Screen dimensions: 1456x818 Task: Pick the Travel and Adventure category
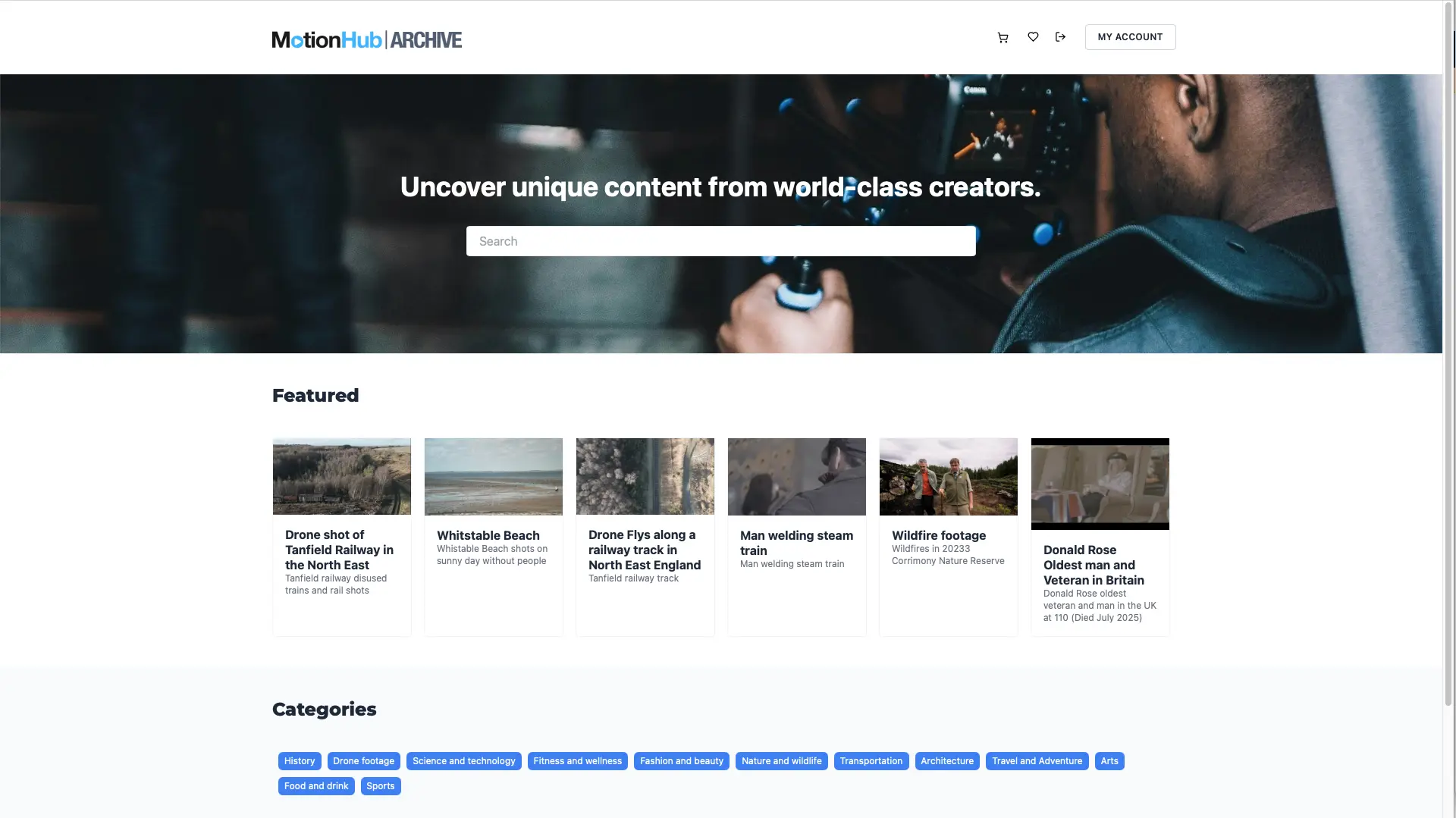coord(1037,761)
